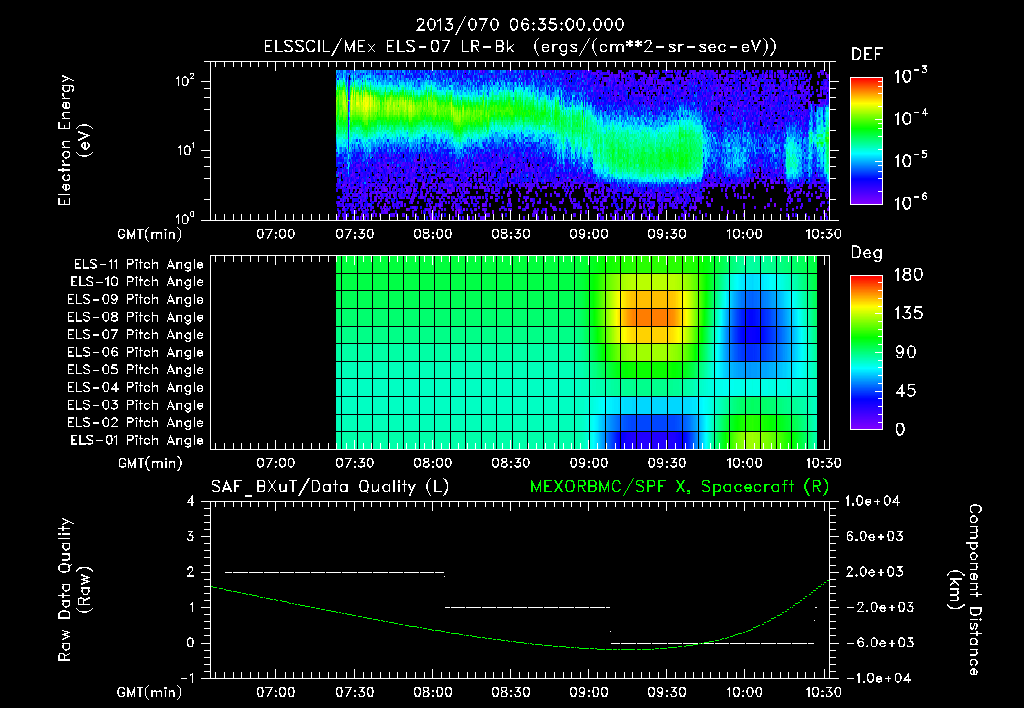Image resolution: width=1024 pixels, height=708 pixels.
Task: Select the Electron Energy (eV) axis label
Action: coord(74,140)
